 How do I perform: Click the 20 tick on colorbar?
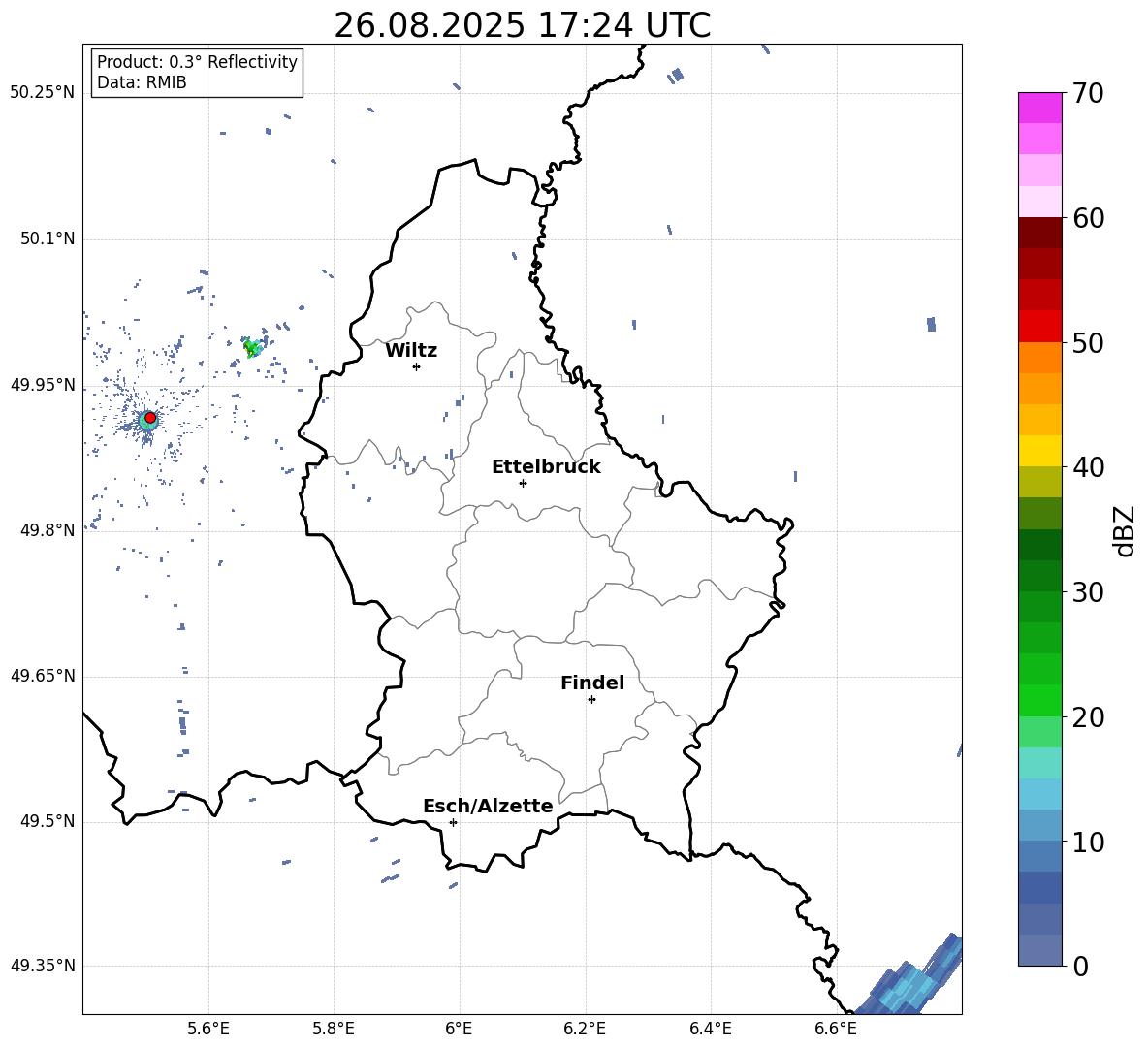[1088, 716]
